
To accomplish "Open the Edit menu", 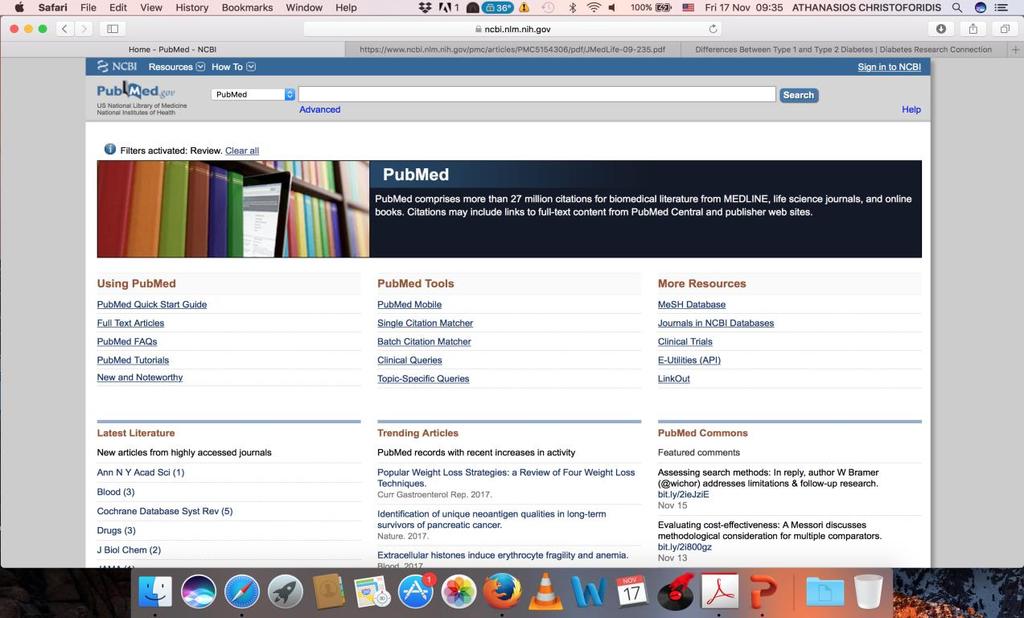I will coord(118,8).
